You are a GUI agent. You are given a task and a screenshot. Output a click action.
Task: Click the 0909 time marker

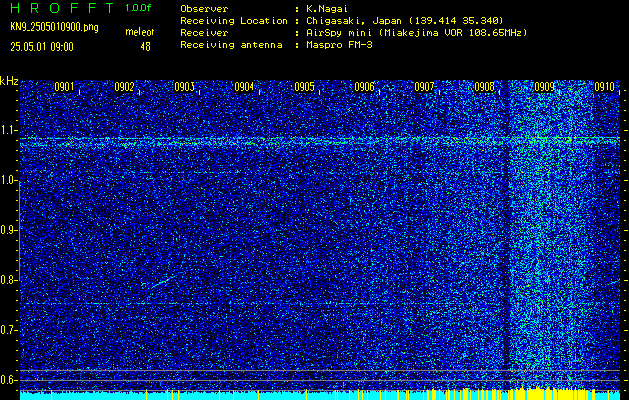[x=544, y=87]
